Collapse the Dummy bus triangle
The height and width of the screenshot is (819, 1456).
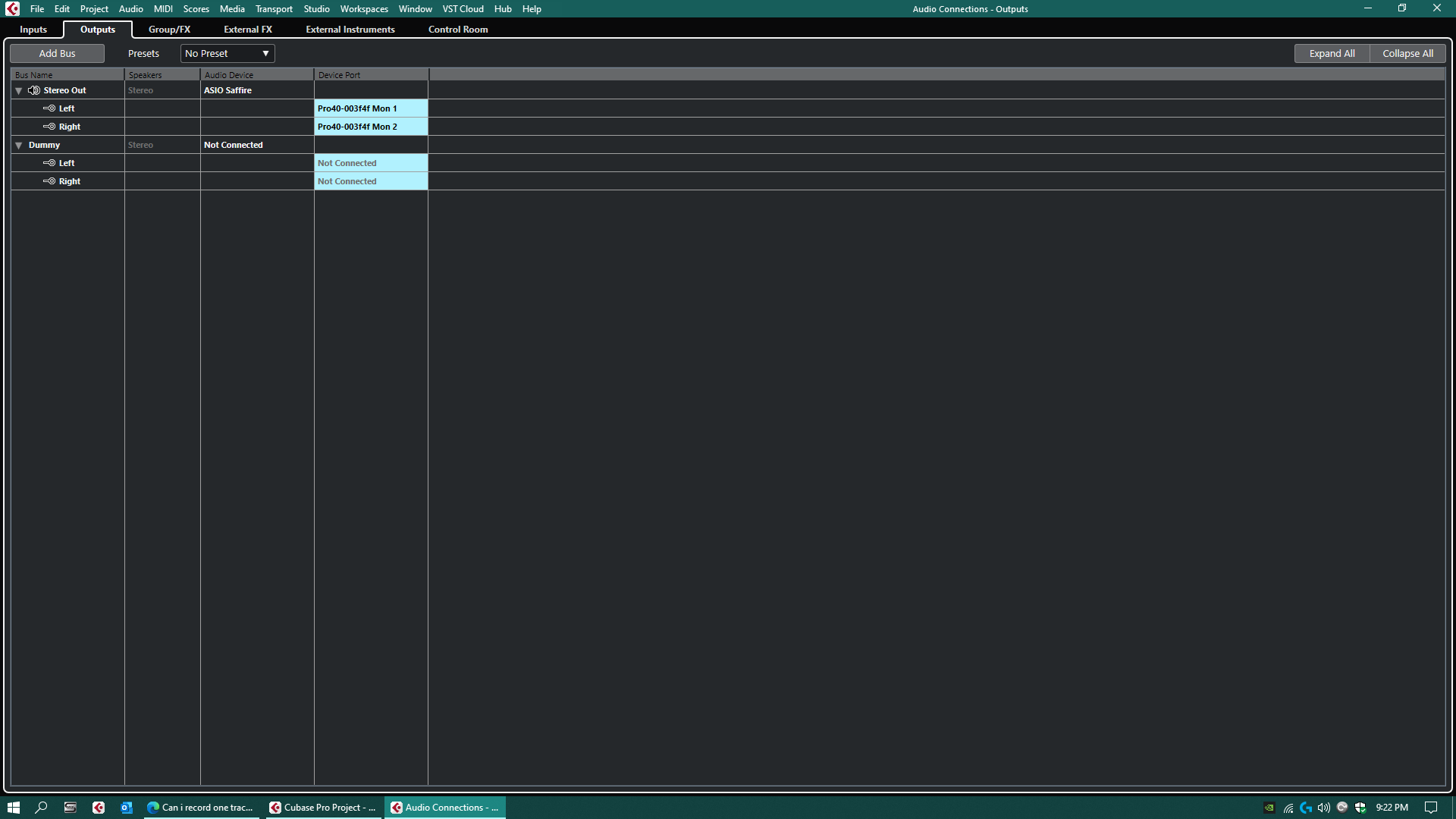click(19, 146)
